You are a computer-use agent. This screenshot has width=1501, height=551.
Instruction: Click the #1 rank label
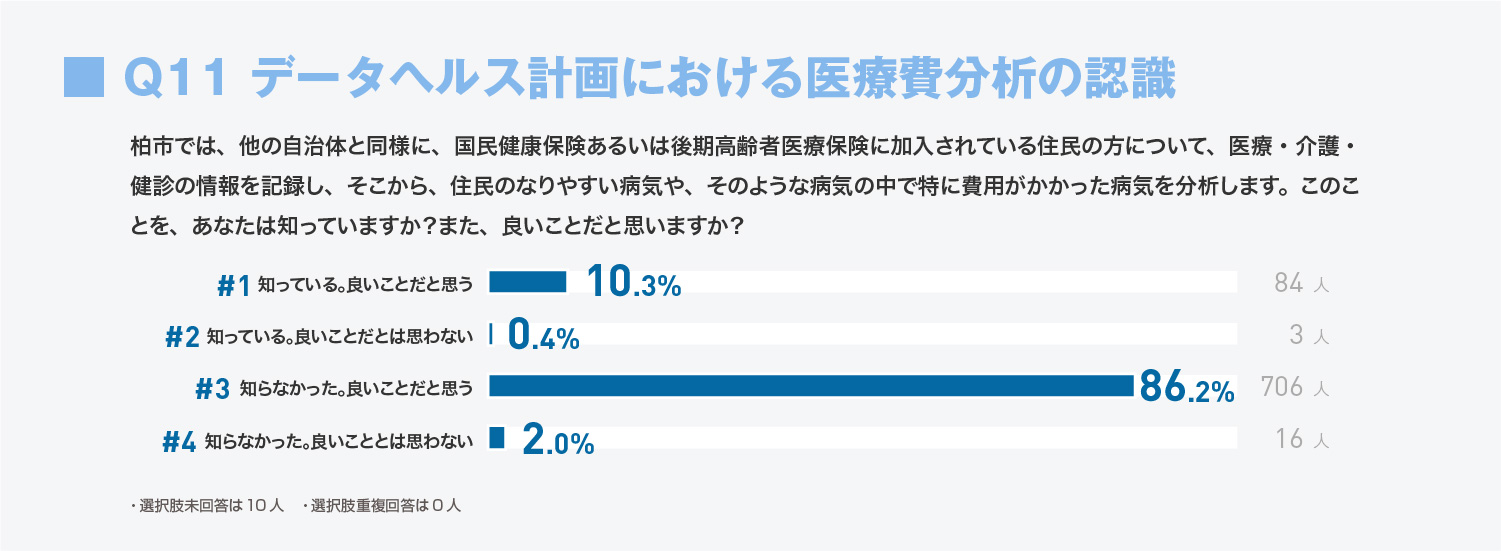[233, 285]
